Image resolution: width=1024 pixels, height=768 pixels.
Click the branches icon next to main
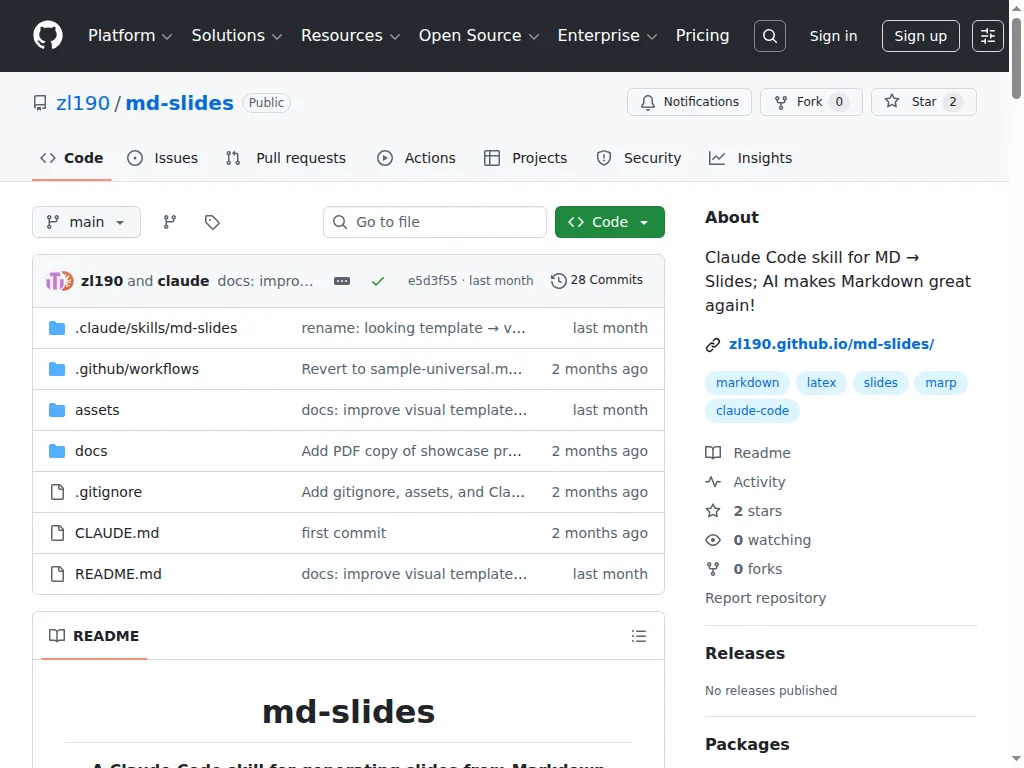click(x=170, y=222)
